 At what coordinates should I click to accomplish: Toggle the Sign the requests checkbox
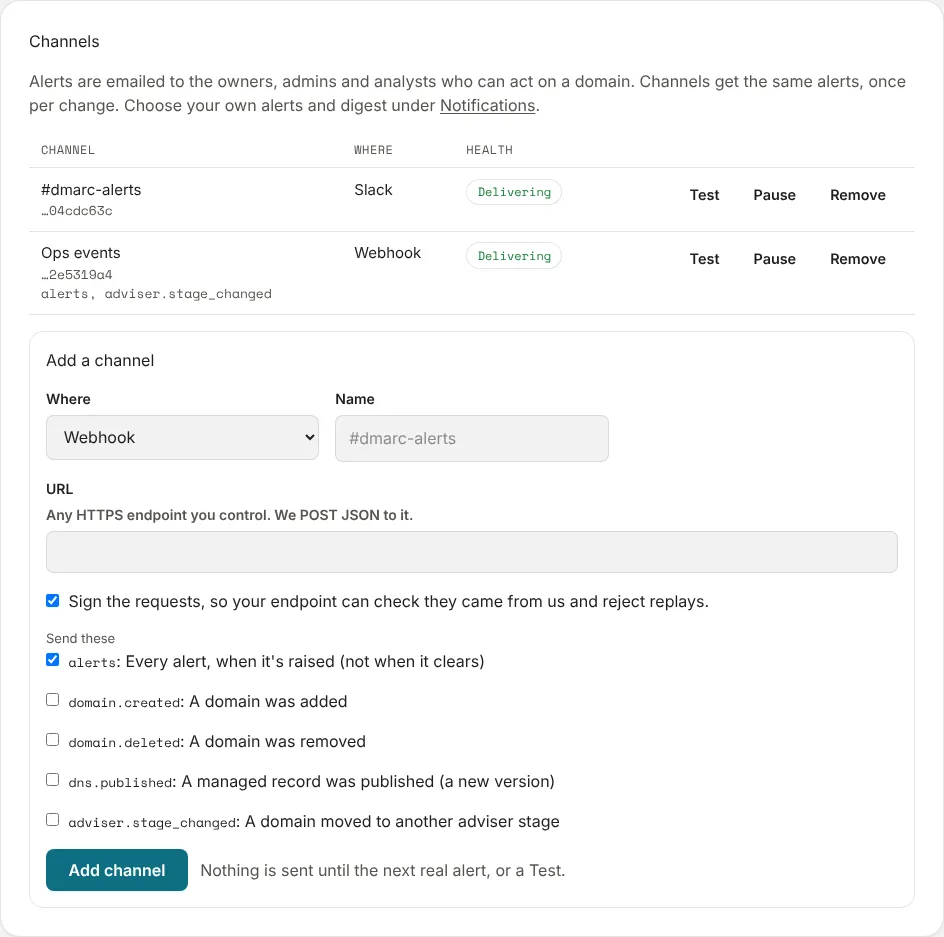pyautogui.click(x=53, y=600)
